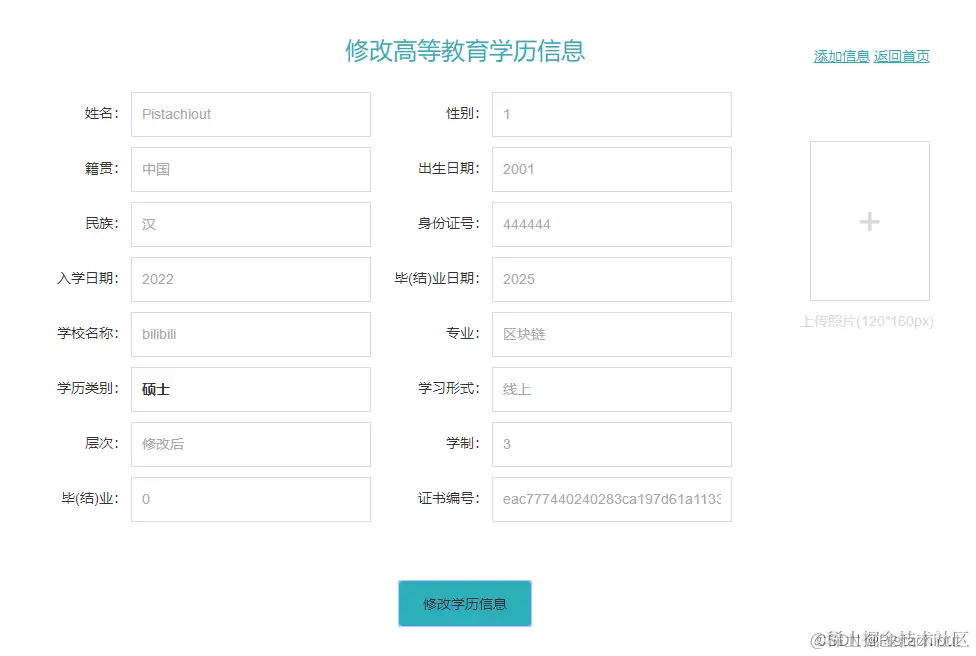Click the 学校名称 field showing bilibili
The height and width of the screenshot is (656, 976).
coord(250,334)
